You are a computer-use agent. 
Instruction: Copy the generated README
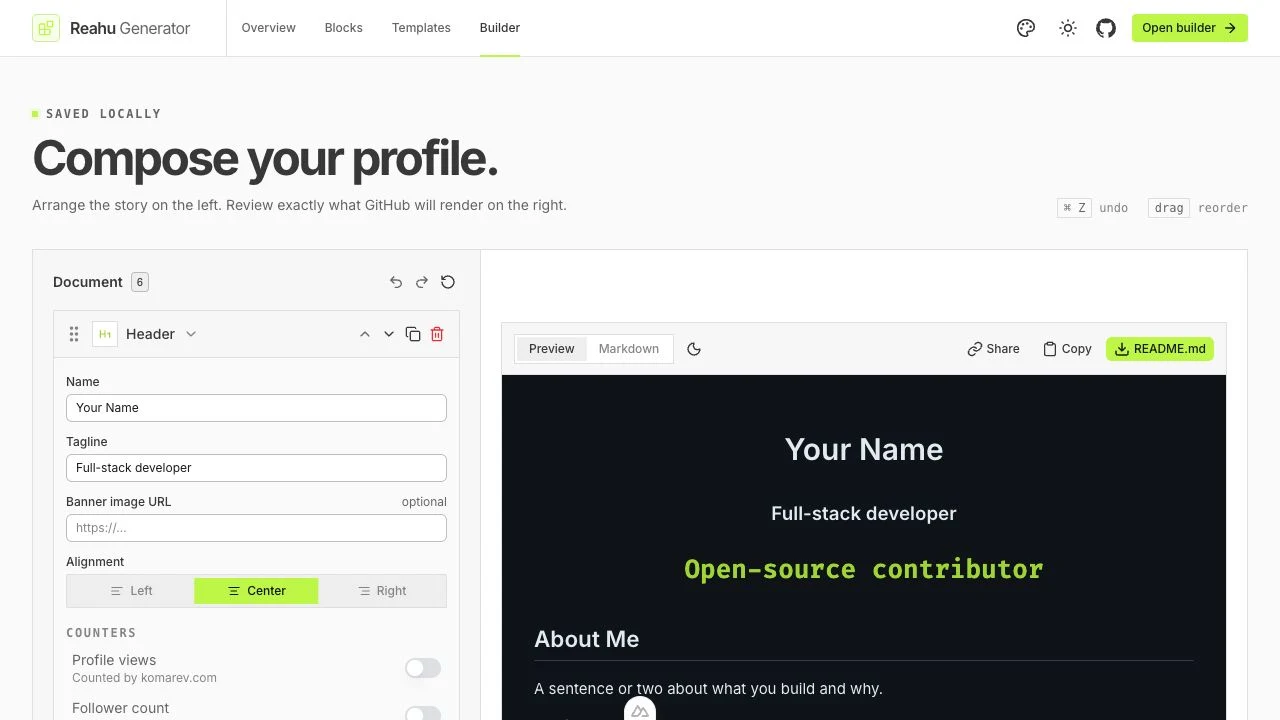click(x=1067, y=349)
